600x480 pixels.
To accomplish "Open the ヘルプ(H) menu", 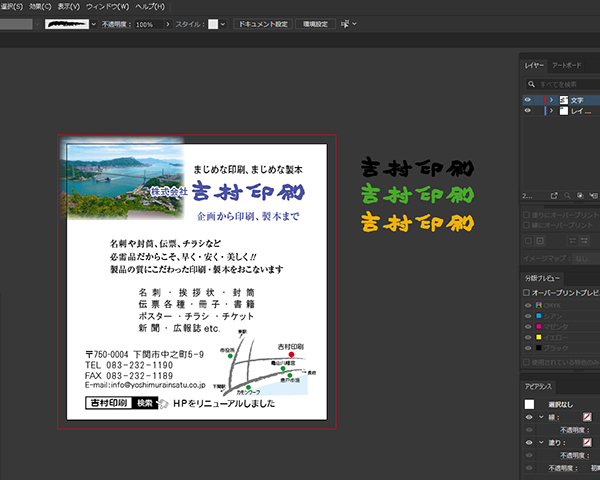I will (150, 7).
